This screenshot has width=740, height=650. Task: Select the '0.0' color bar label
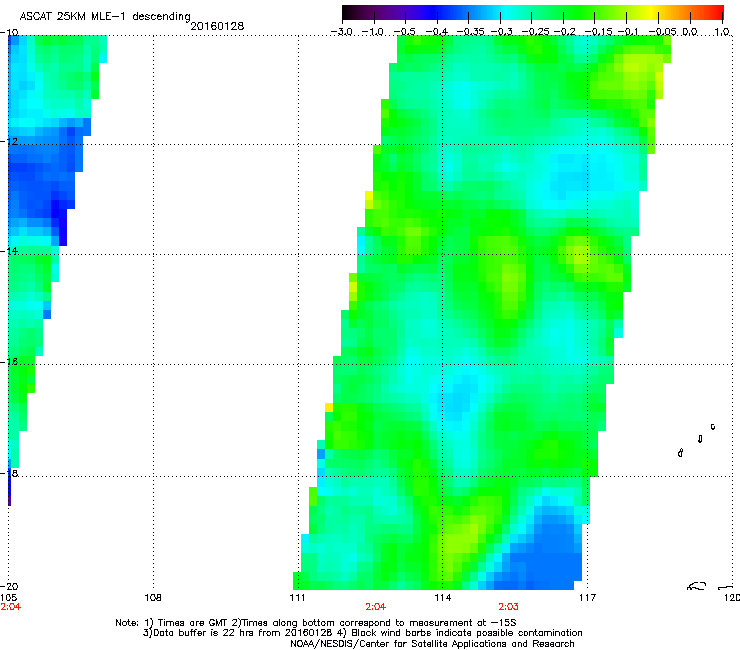point(690,32)
